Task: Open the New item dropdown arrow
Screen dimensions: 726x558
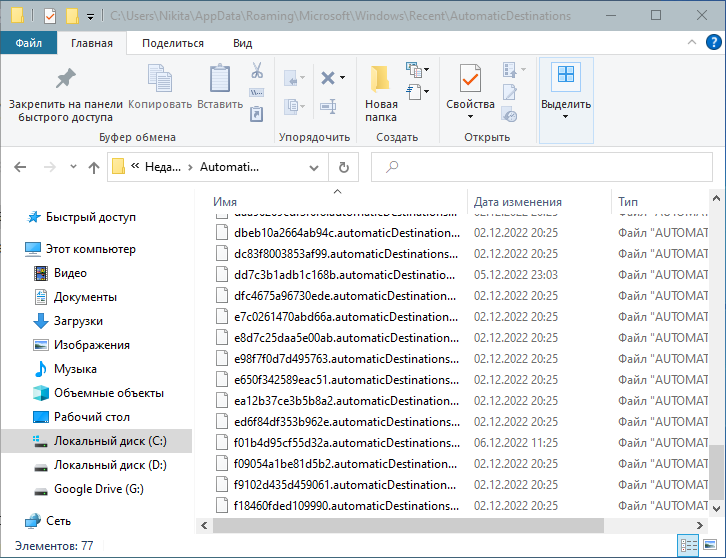Action: 426,70
